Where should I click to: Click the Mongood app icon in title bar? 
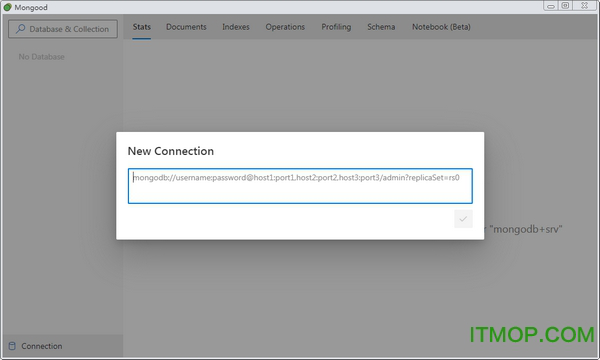coord(7,7)
